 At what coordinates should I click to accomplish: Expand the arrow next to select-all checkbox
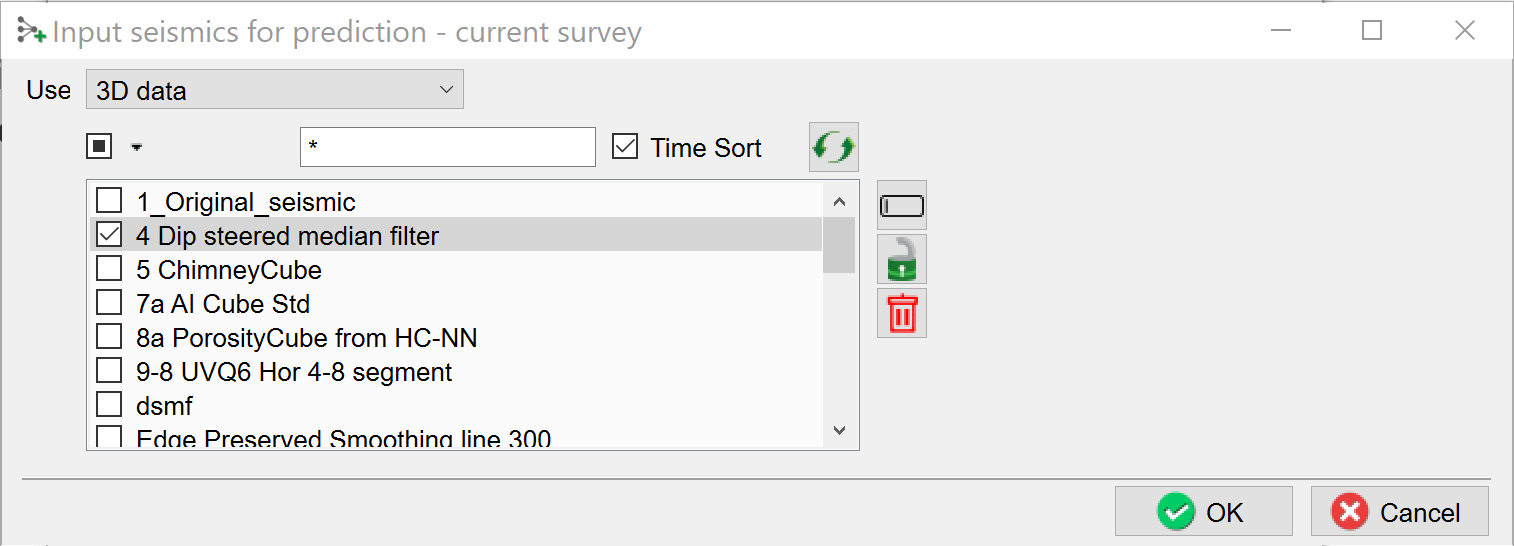[137, 148]
